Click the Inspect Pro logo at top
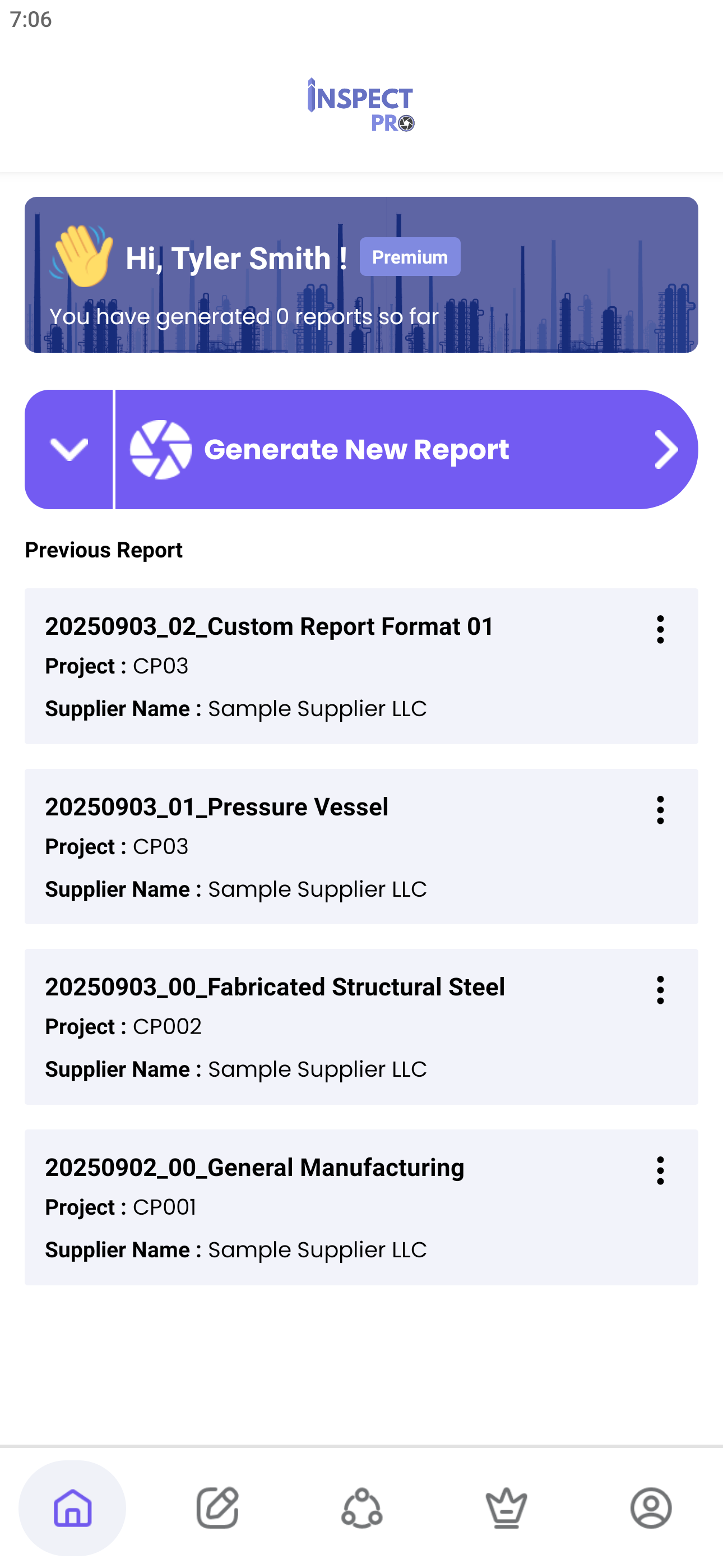 [361, 105]
